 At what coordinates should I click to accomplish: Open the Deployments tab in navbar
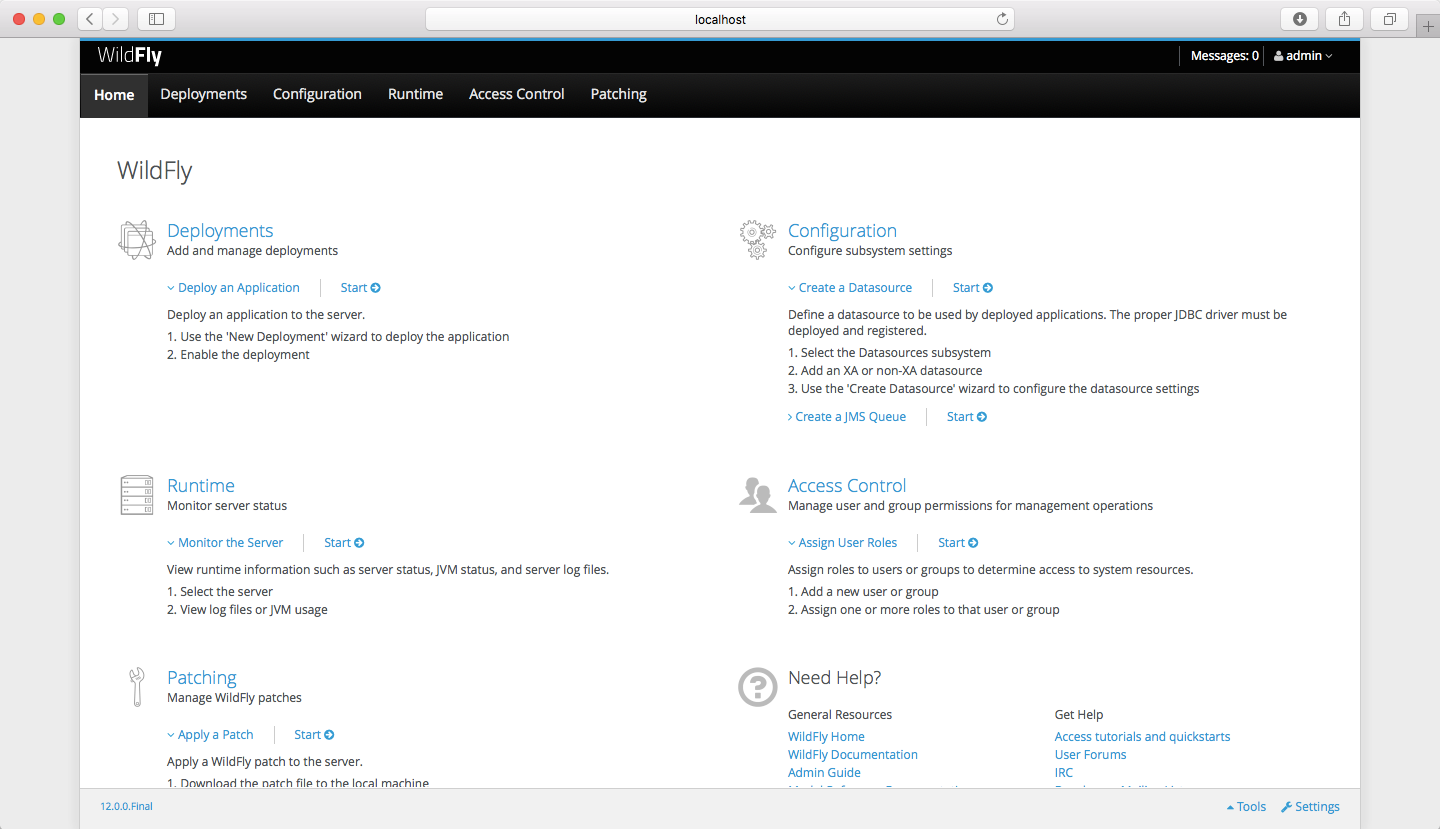coord(204,95)
